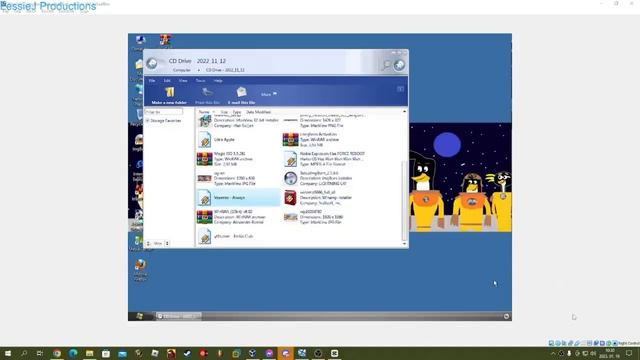Open File Explorer from the host taskbar
This screenshot has width=640, height=360.
89,353
